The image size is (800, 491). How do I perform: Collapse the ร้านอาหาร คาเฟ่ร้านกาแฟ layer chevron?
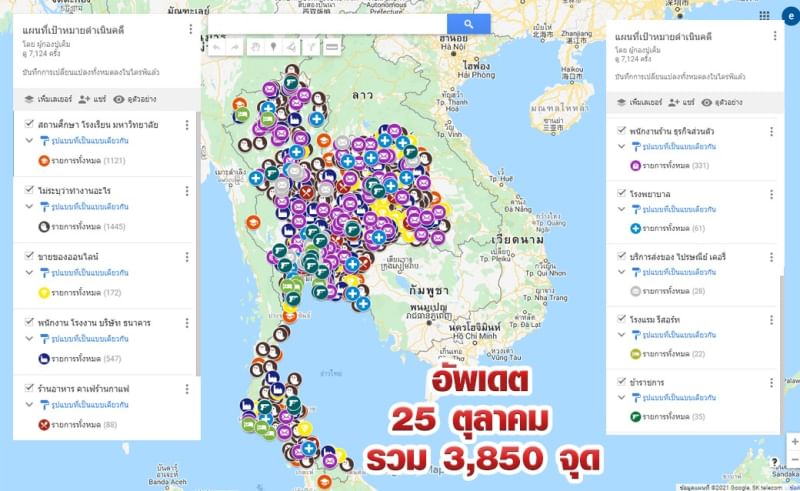coord(29,404)
